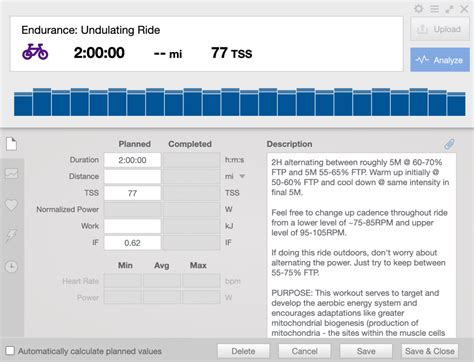Select the heart rate sidebar icon
474x362 pixels.
11,205
